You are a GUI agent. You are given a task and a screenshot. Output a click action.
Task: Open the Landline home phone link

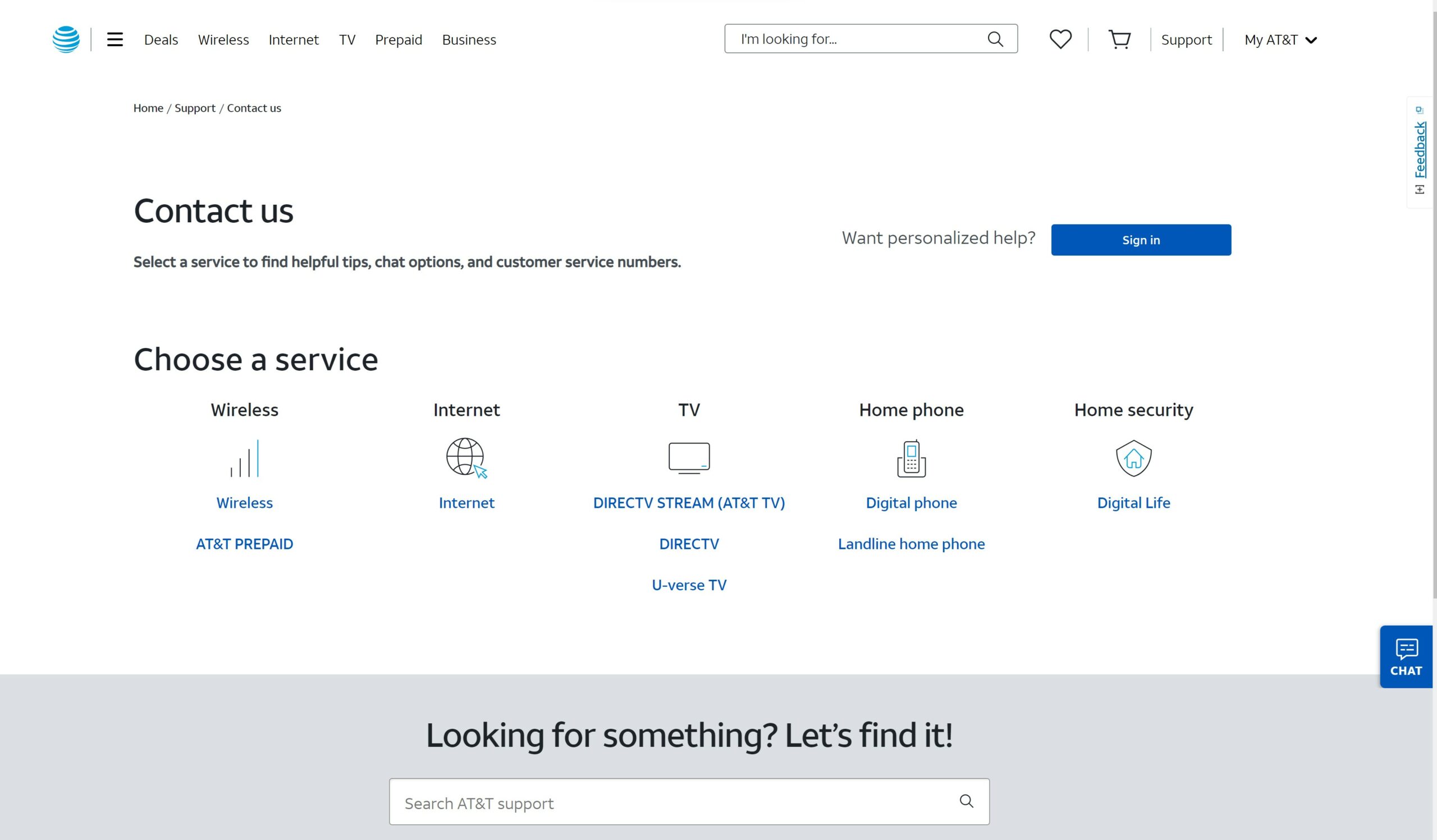point(911,544)
